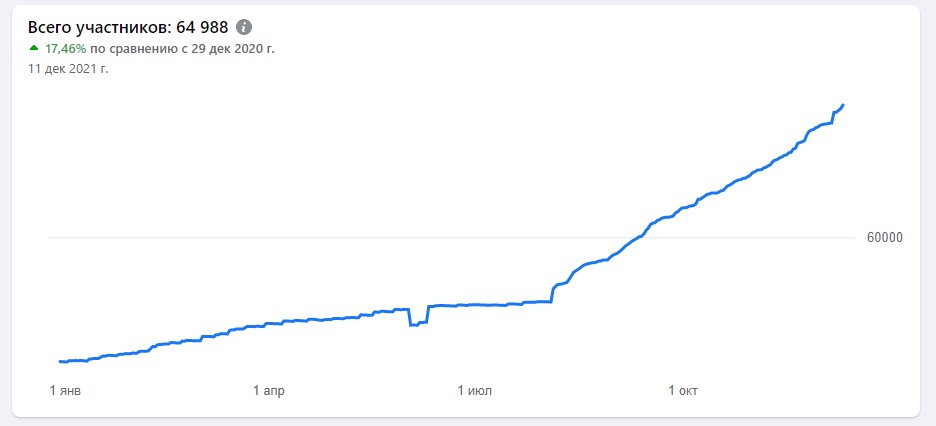This screenshot has width=936, height=426.
Task: Click the blue line above "1 окт" label
Action: 683,209
